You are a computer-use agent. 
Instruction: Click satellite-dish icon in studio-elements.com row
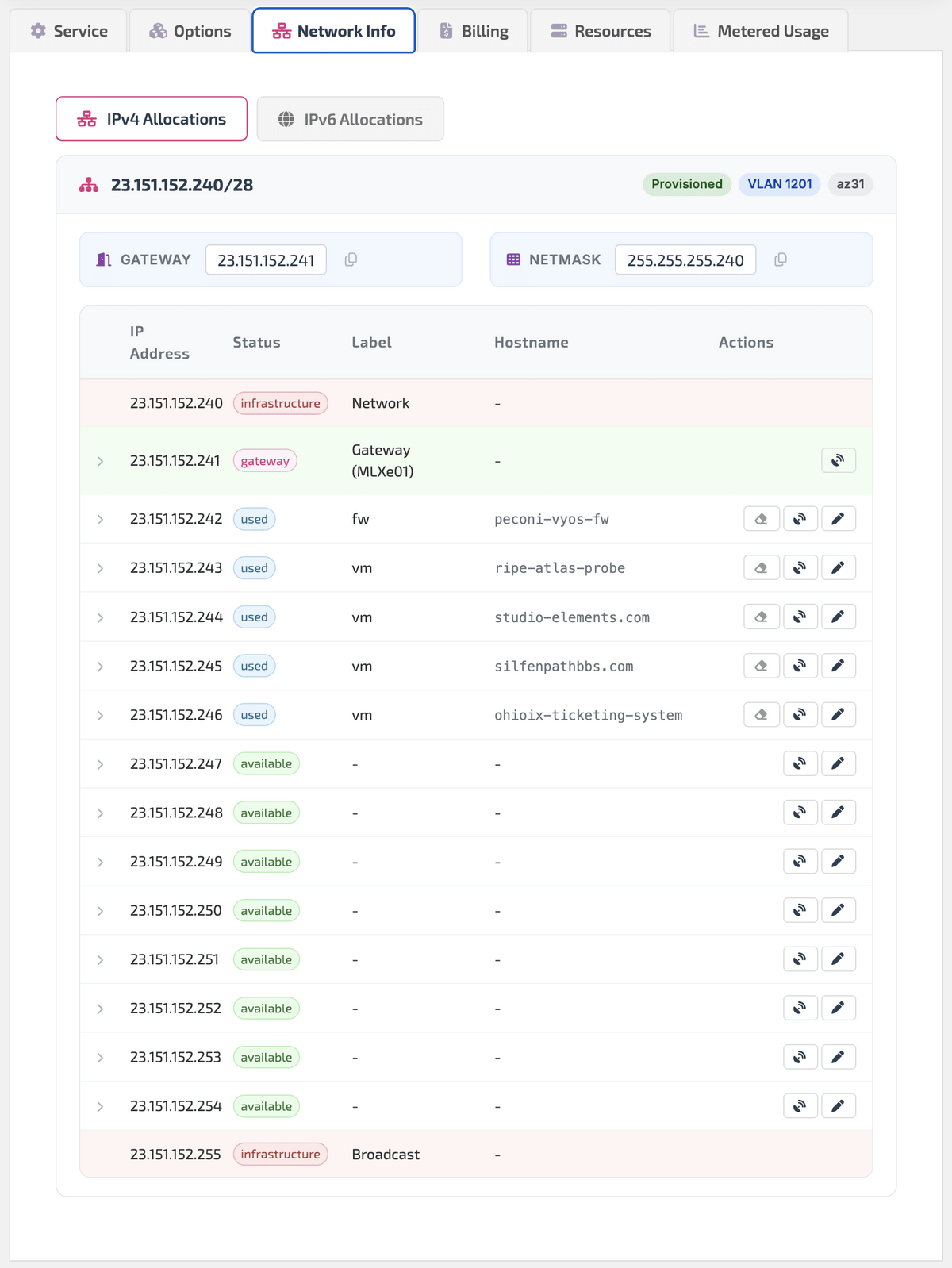(x=800, y=617)
